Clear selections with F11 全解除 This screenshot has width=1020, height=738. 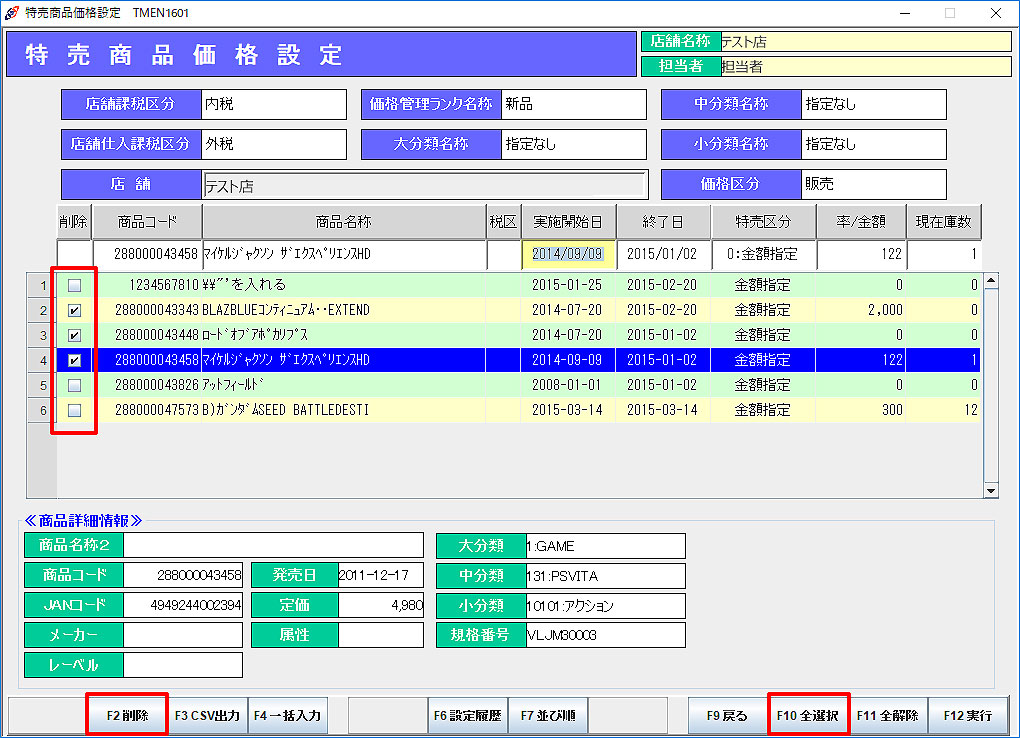coord(887,716)
